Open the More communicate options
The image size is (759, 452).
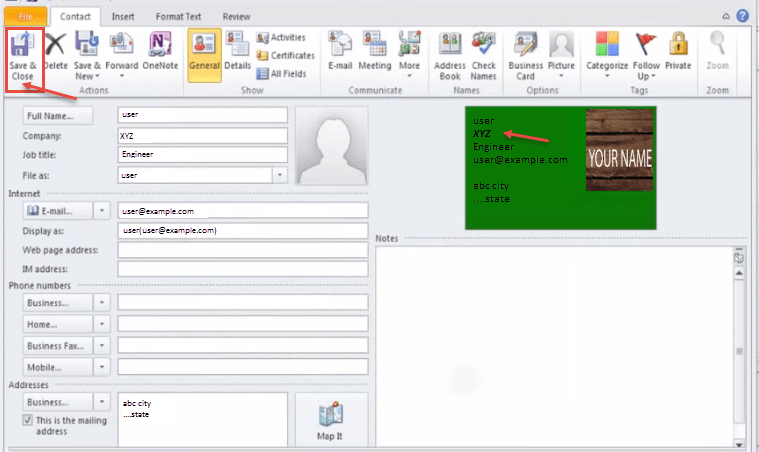coord(410,55)
